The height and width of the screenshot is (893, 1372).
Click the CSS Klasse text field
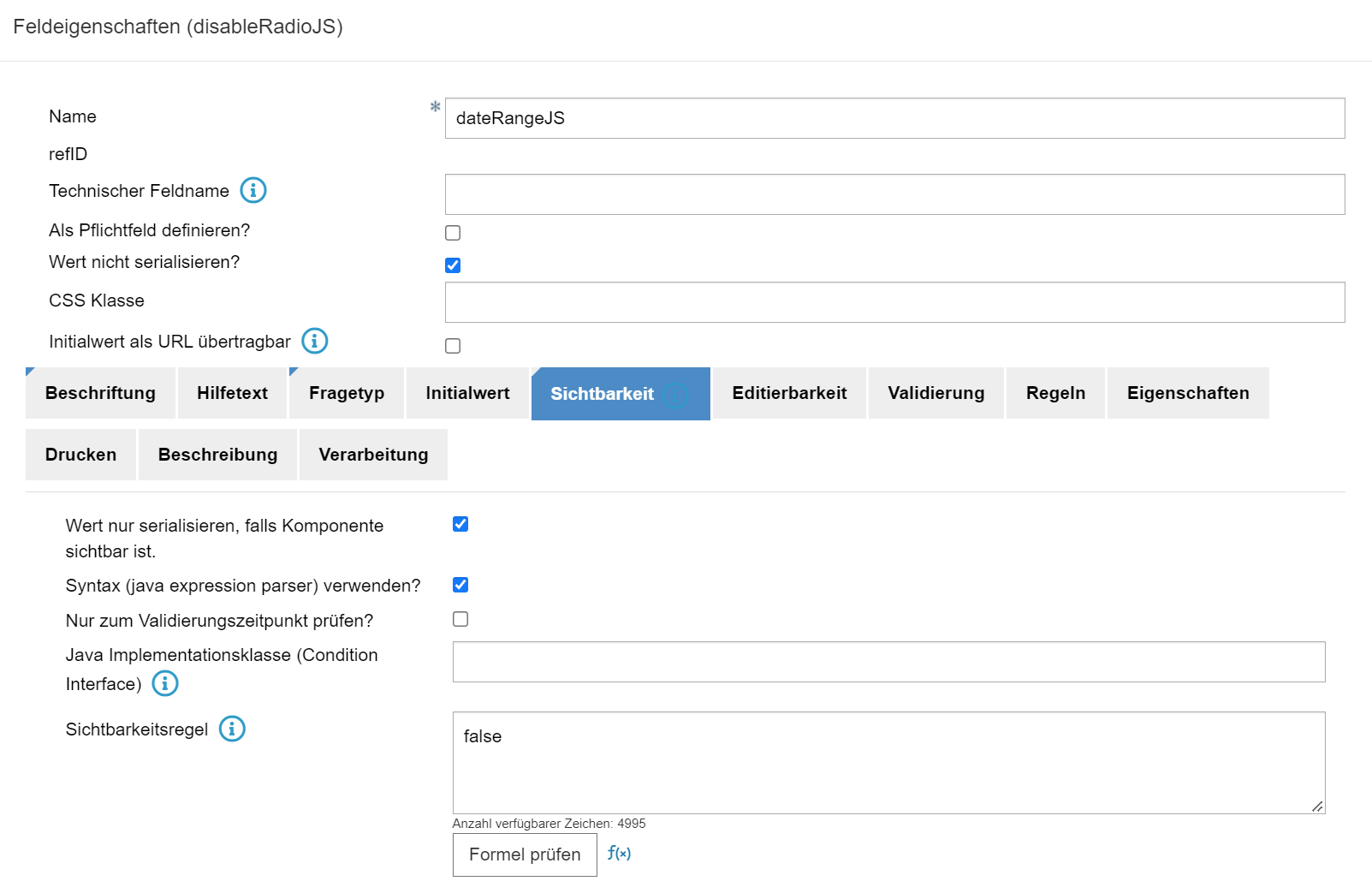point(894,302)
